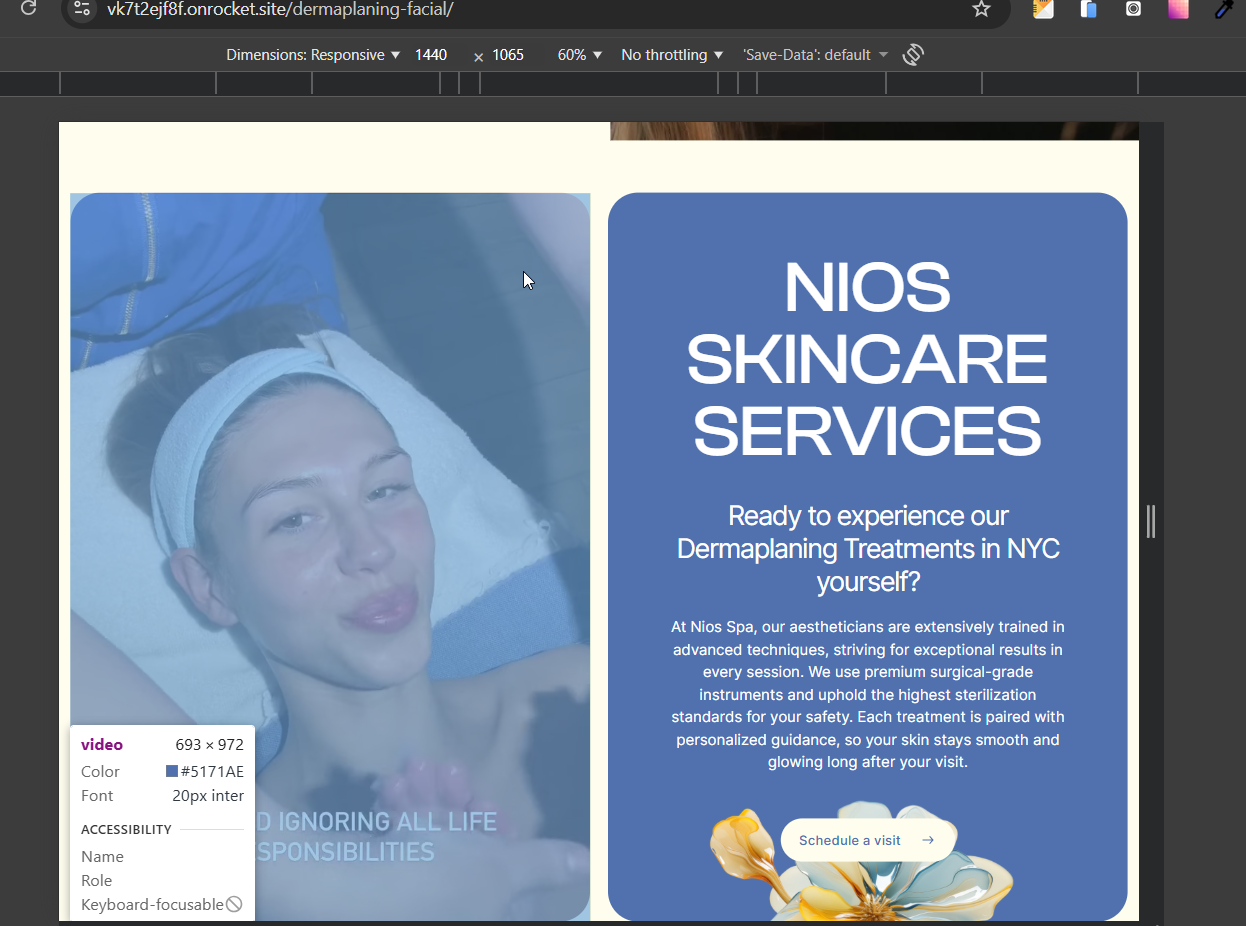Click the video label in inspect tooltip

click(102, 745)
